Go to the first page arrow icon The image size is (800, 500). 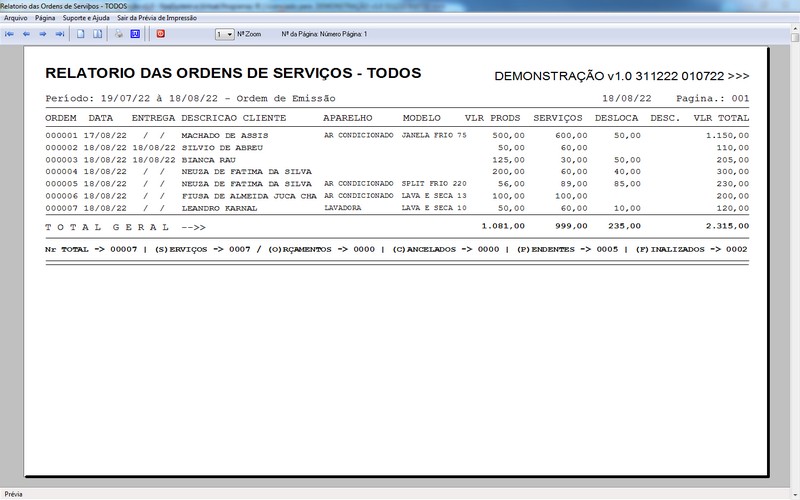[9, 34]
